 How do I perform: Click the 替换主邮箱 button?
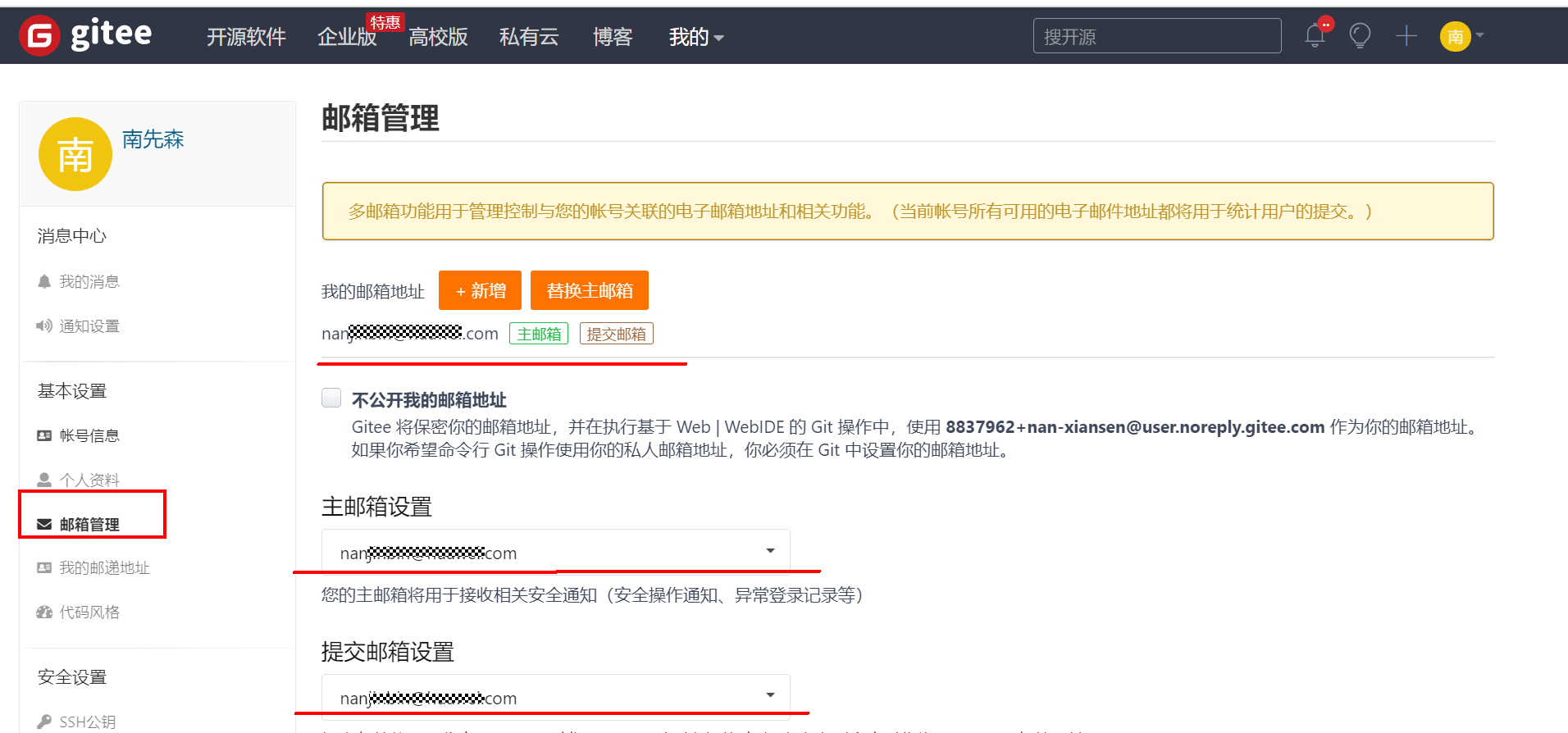point(590,290)
